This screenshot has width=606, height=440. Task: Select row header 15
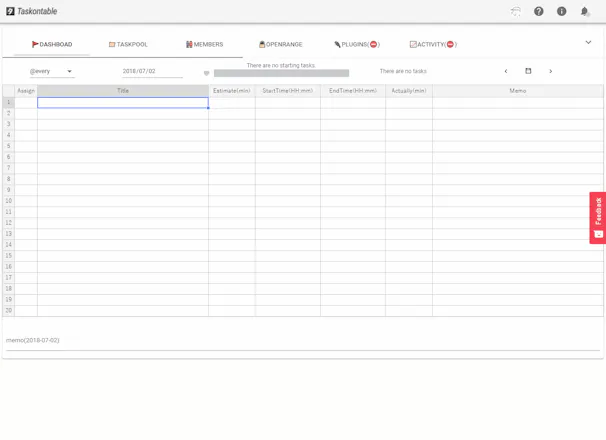tap(9, 256)
